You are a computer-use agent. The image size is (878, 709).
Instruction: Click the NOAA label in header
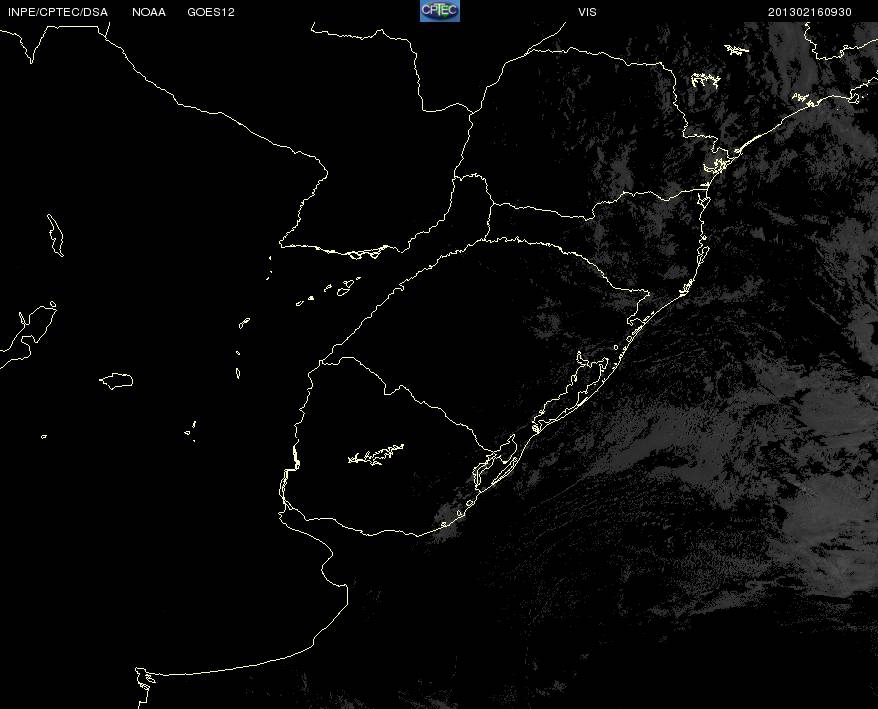[x=149, y=12]
